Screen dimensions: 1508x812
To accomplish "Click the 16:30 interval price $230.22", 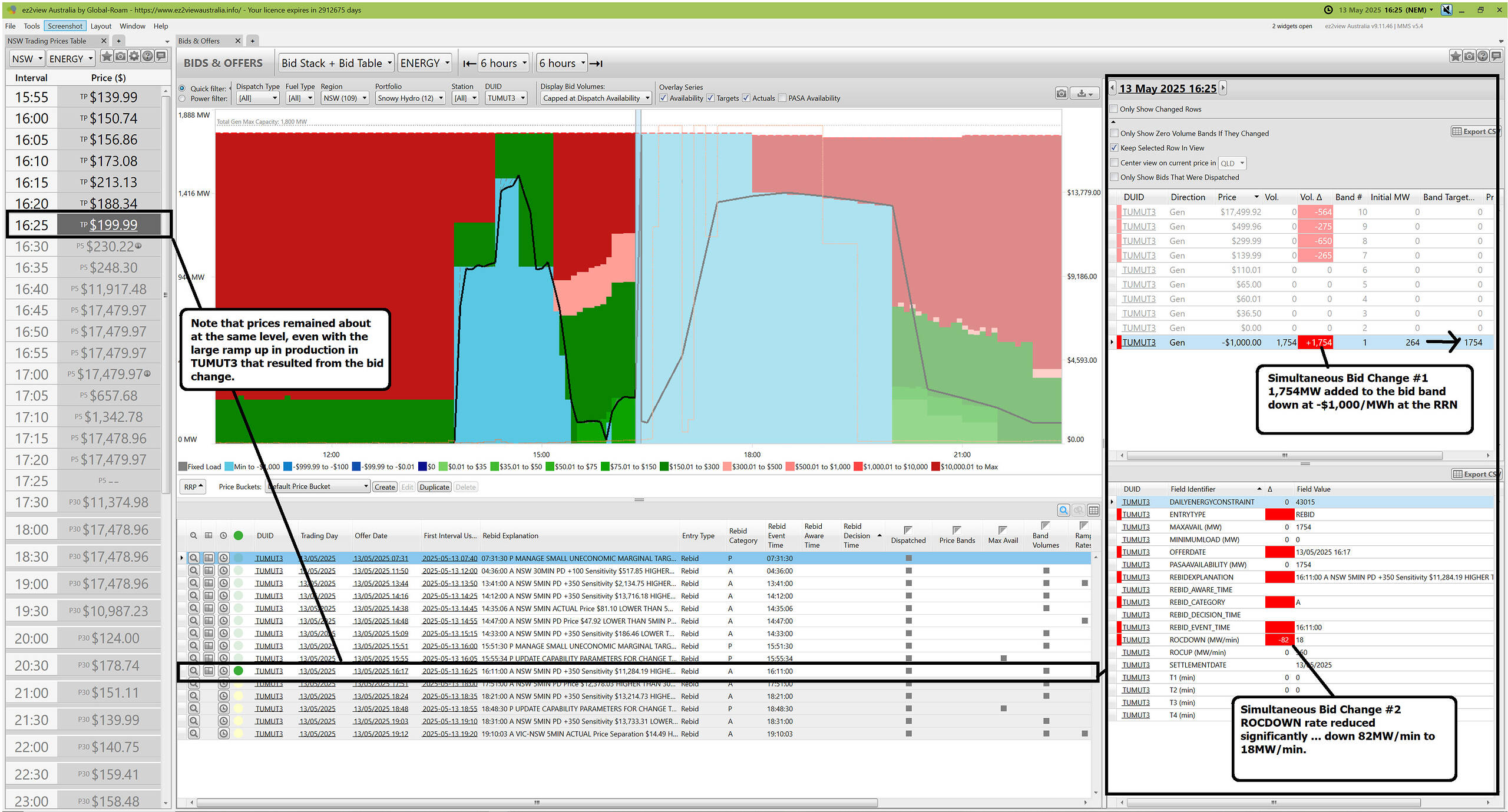I will (110, 246).
